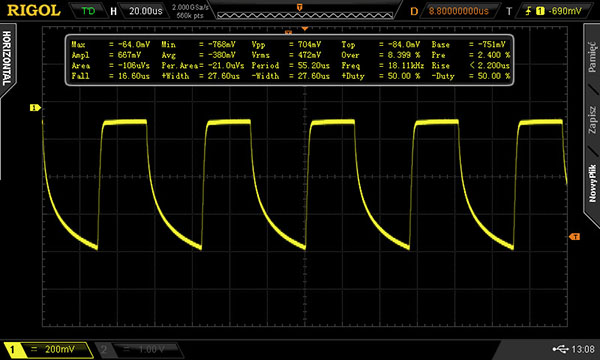Click the T'D trigger status indicator
Screen dimensions: 600x360
click(x=88, y=11)
